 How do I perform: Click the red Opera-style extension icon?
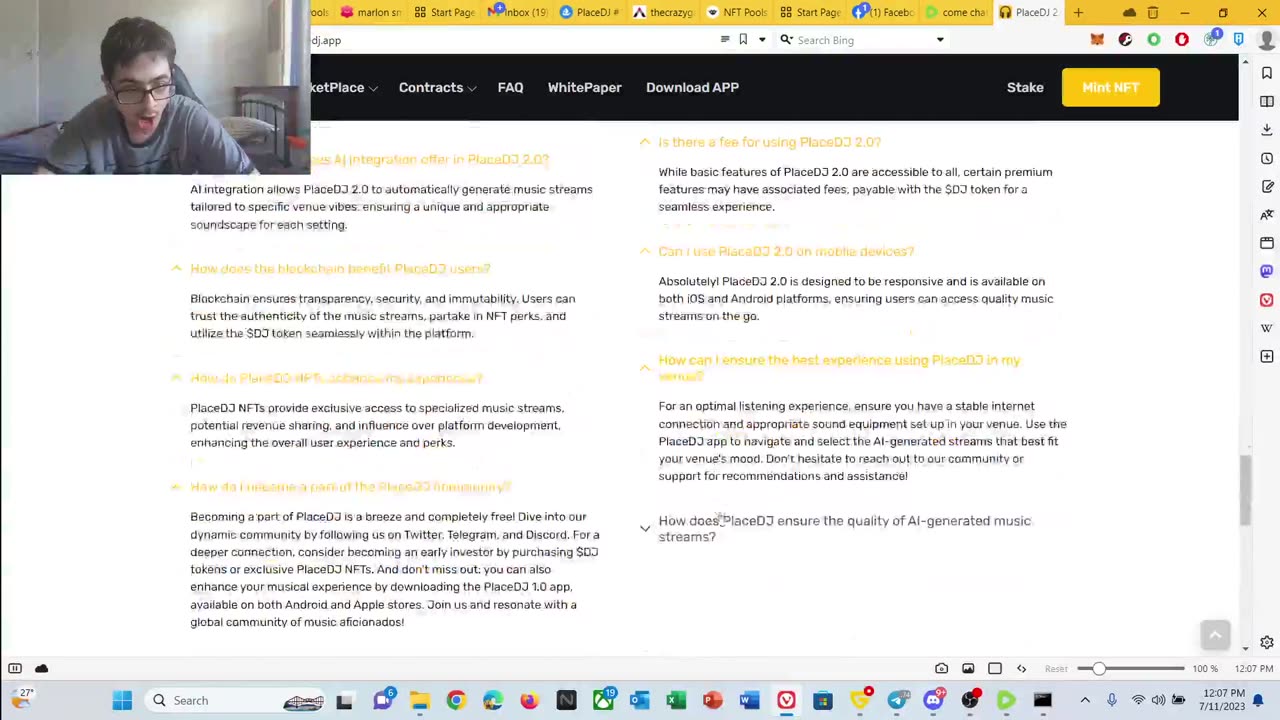click(1182, 40)
